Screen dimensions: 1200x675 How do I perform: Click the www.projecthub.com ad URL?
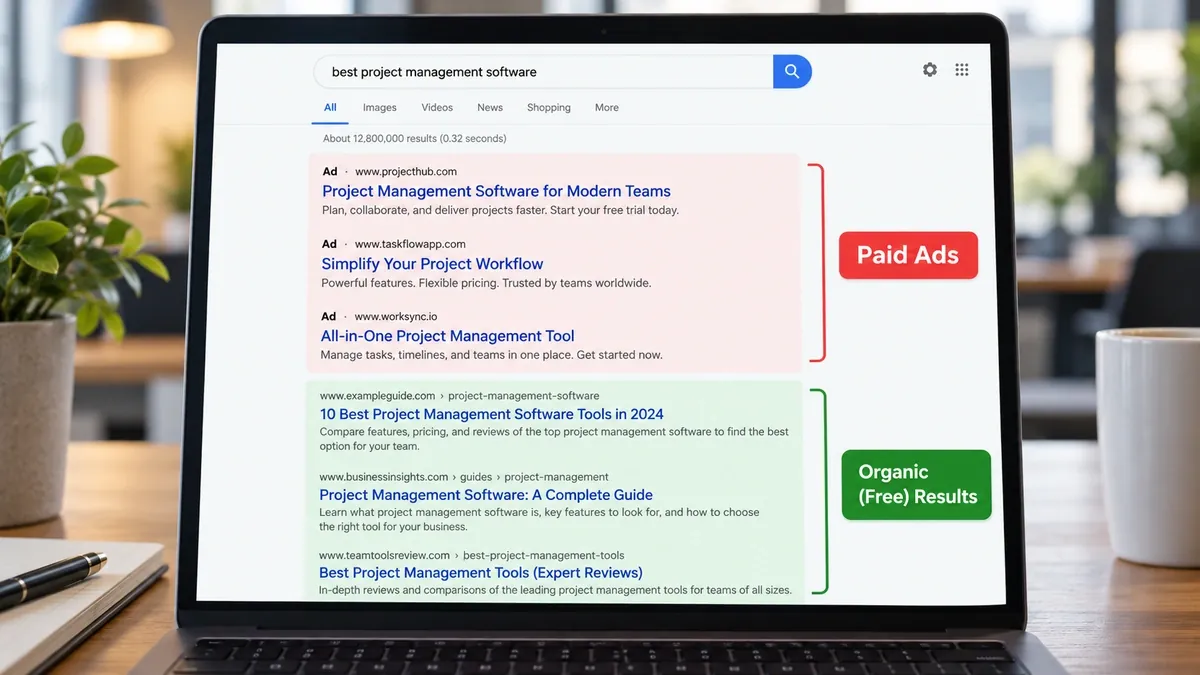coord(406,172)
